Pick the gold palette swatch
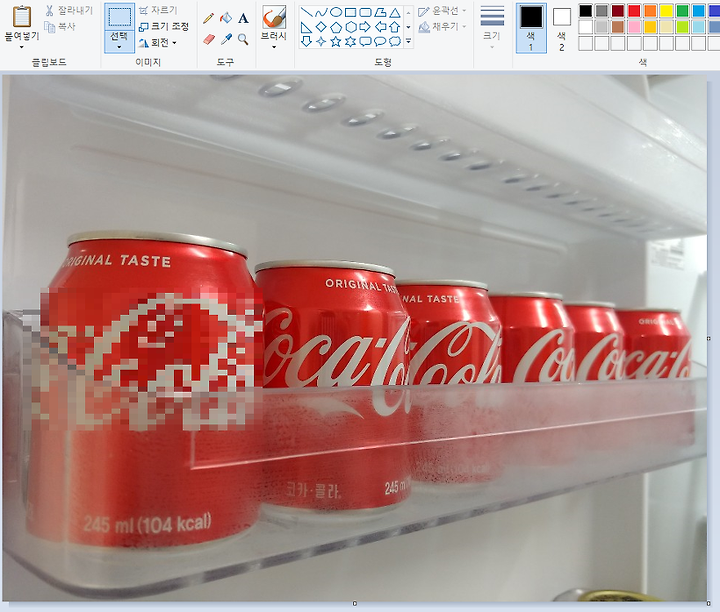 [x=650, y=27]
